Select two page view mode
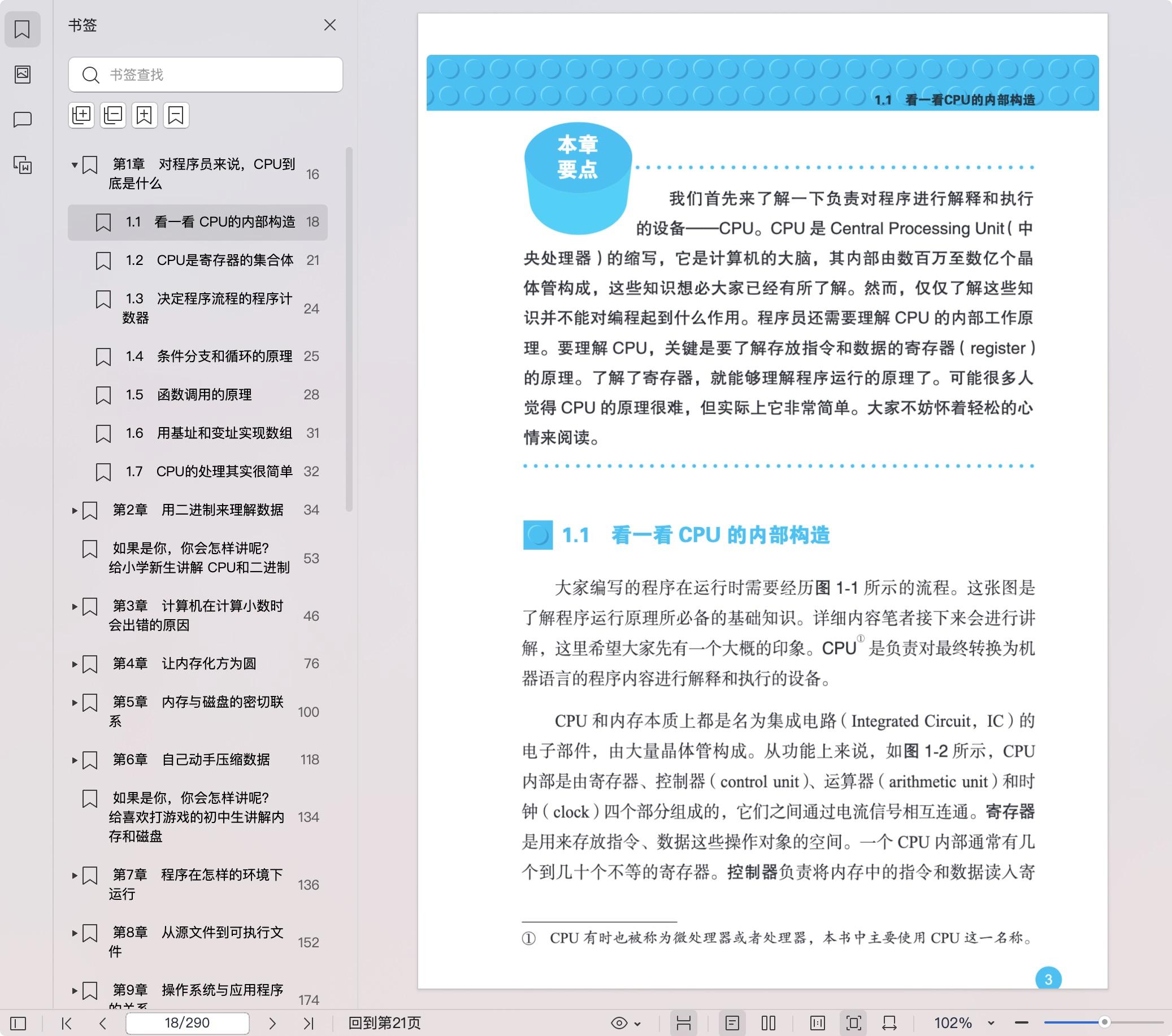This screenshot has height=1036, width=1172. (769, 1024)
